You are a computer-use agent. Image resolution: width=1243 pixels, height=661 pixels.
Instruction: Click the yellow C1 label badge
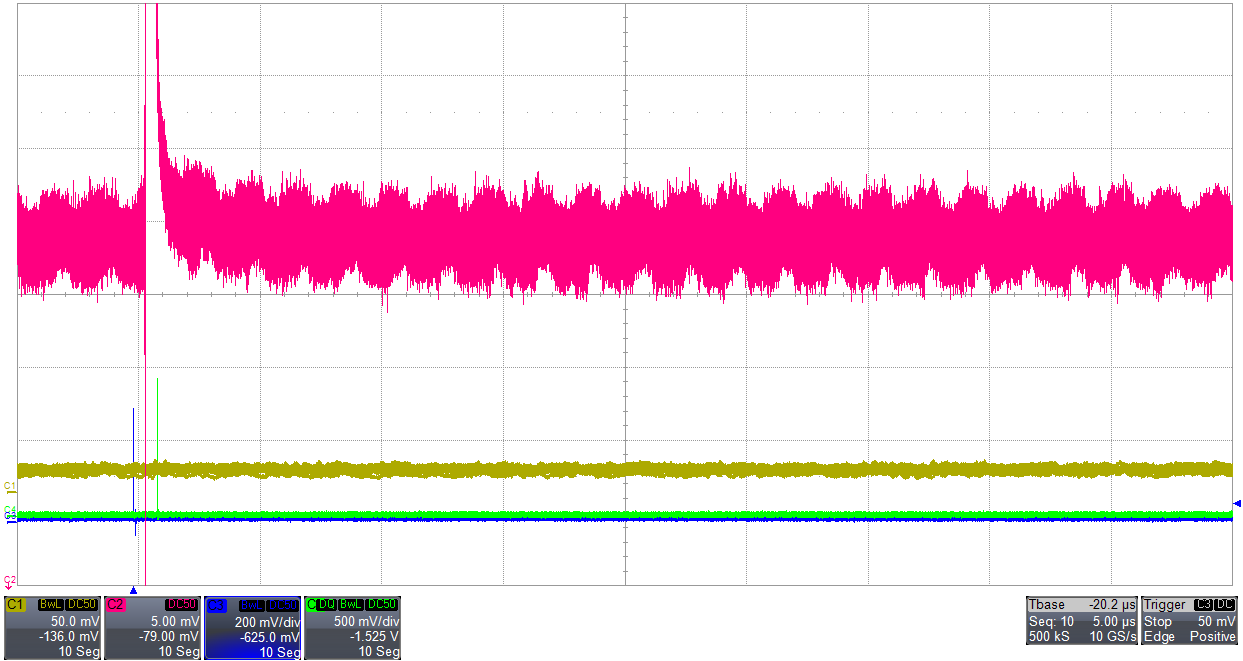pyautogui.click(x=16, y=605)
